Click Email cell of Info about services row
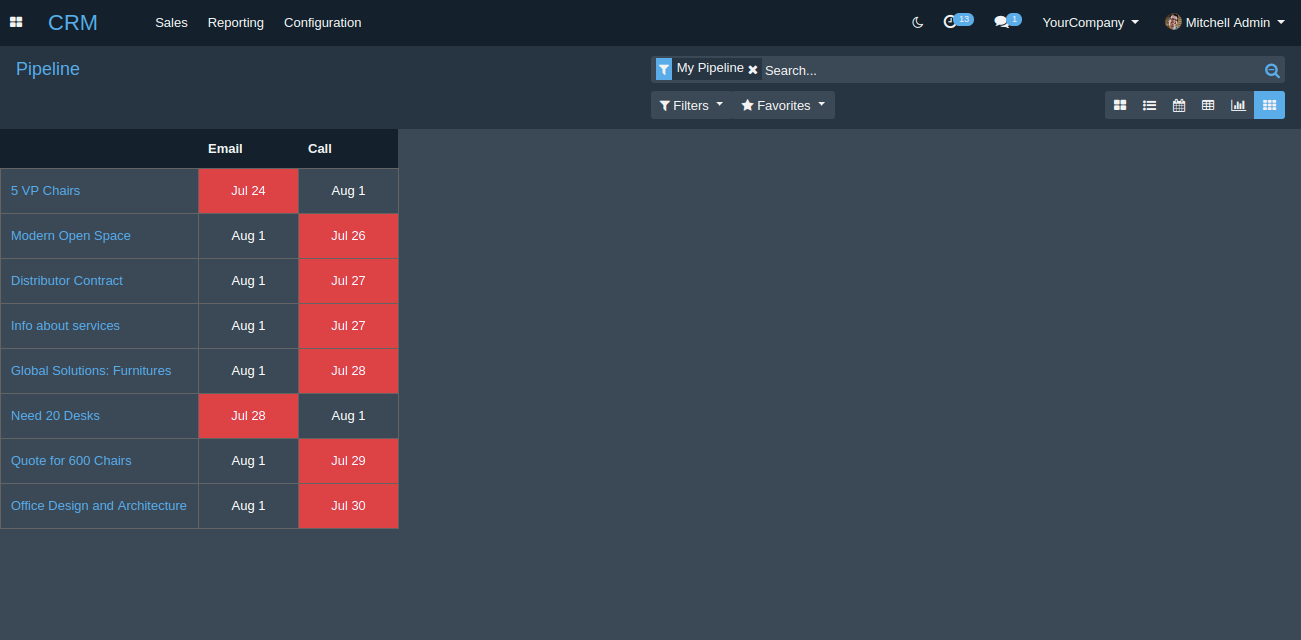 (x=248, y=325)
